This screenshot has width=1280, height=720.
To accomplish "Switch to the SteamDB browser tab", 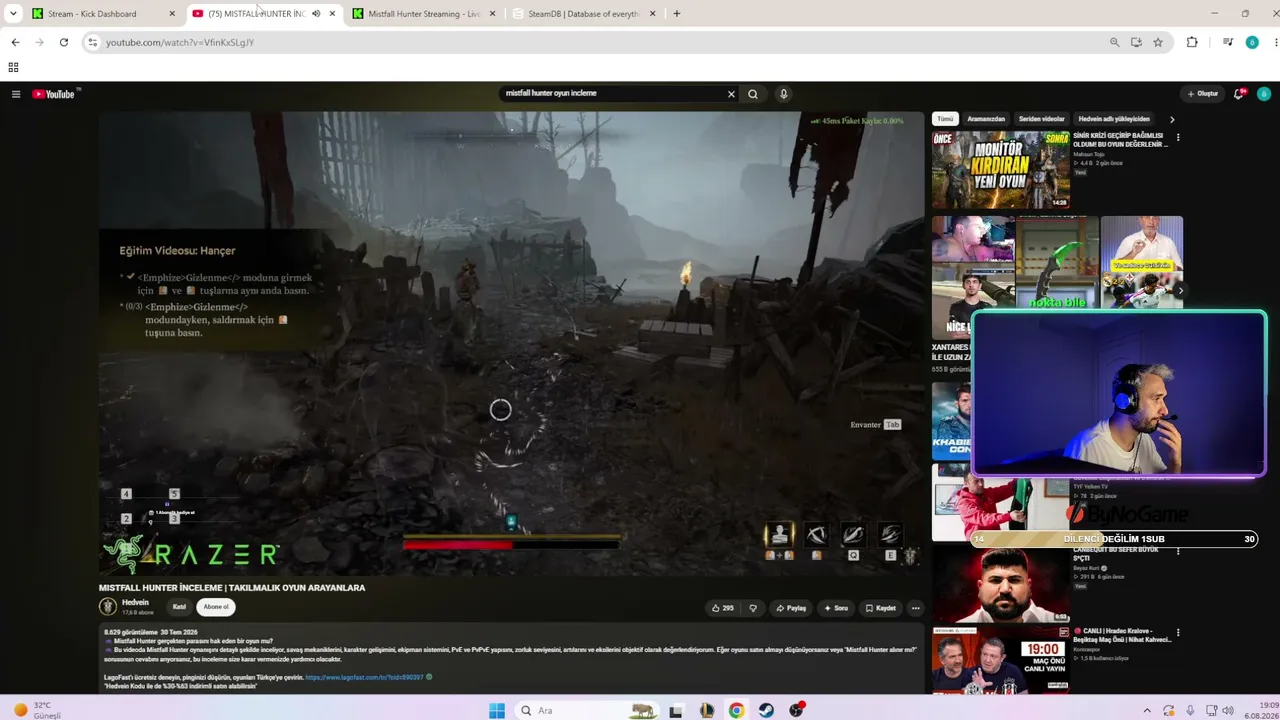I will pyautogui.click(x=584, y=14).
